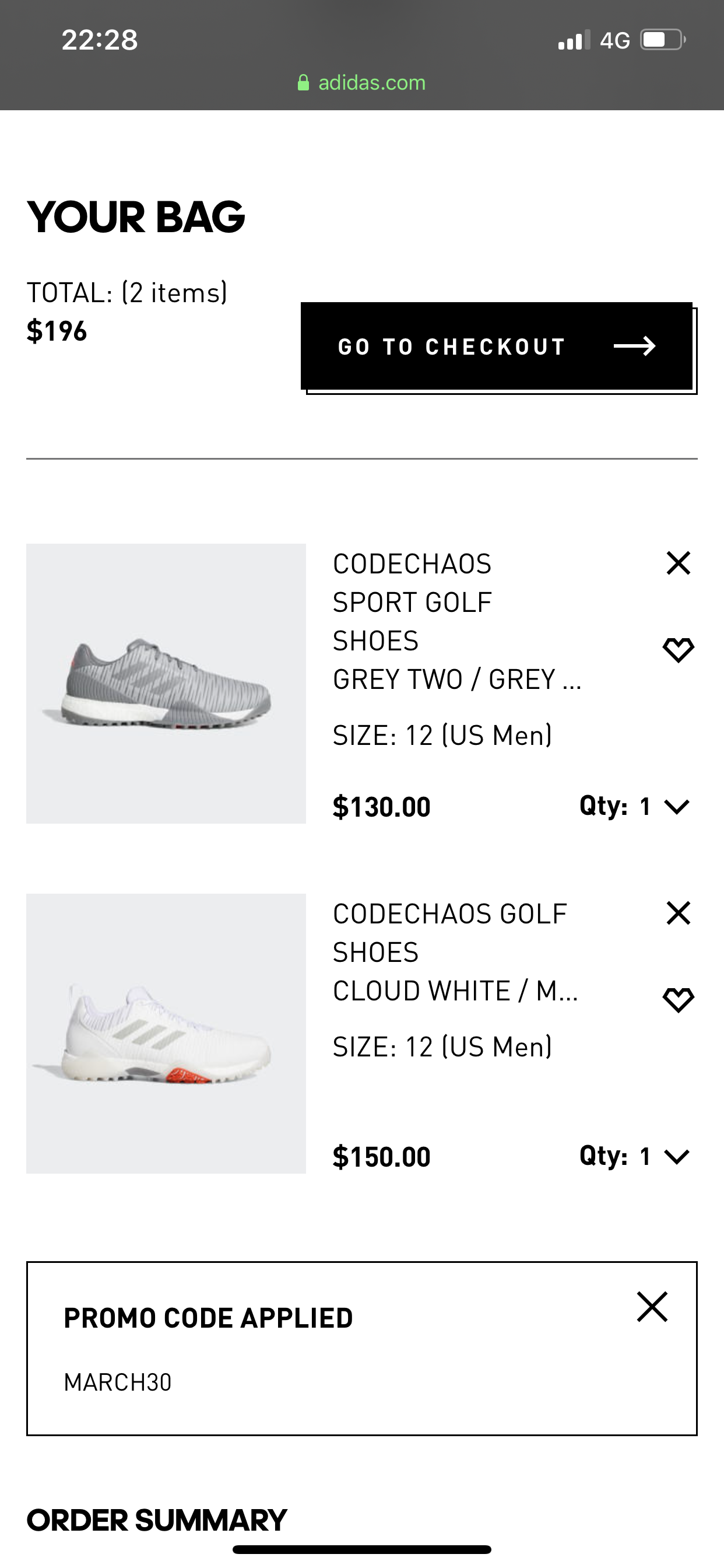
Task: Tap the home indicator bar
Action: 361,1549
